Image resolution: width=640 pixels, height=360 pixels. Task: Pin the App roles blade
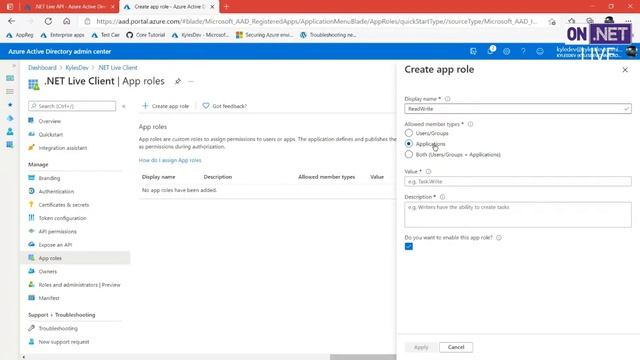178,81
